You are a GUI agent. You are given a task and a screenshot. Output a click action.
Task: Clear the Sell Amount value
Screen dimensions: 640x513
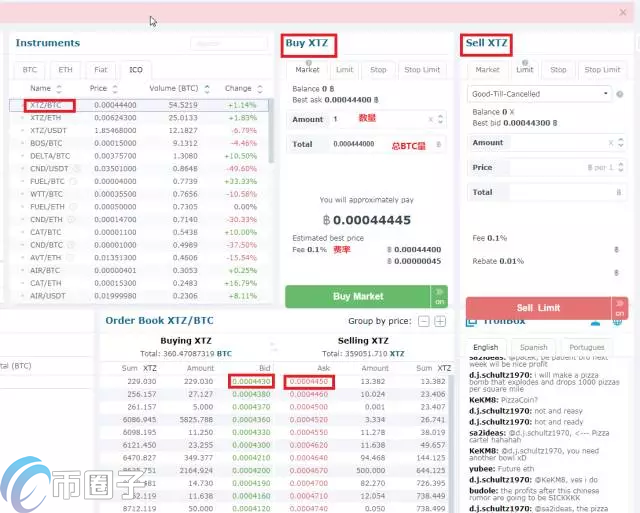(611, 143)
